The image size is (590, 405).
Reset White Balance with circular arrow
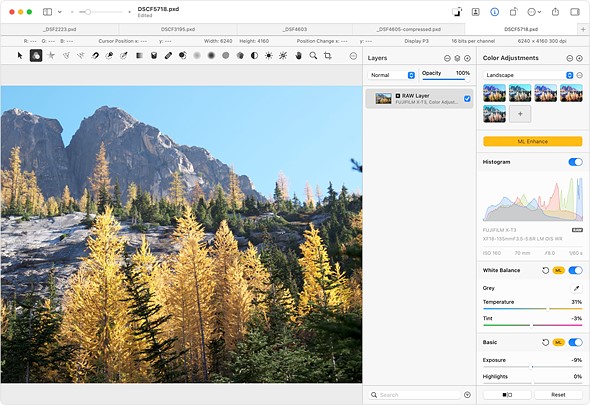coord(545,270)
